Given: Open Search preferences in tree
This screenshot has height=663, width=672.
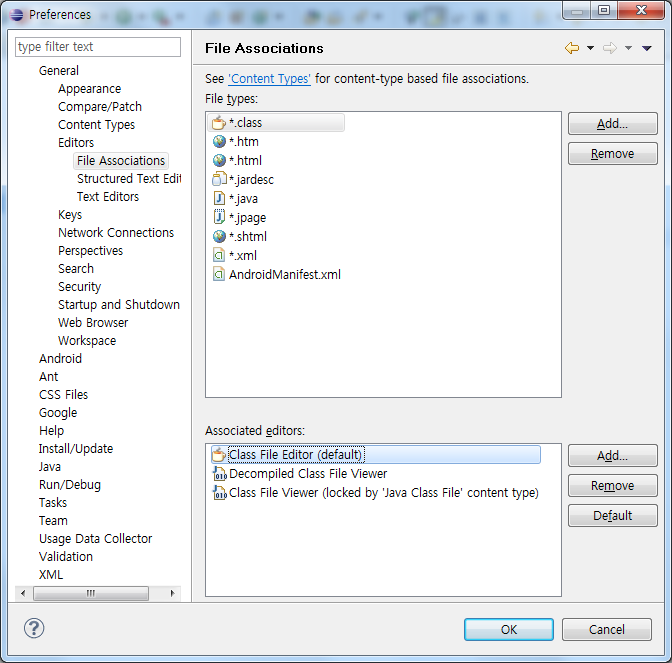Looking at the screenshot, I should pos(76,269).
